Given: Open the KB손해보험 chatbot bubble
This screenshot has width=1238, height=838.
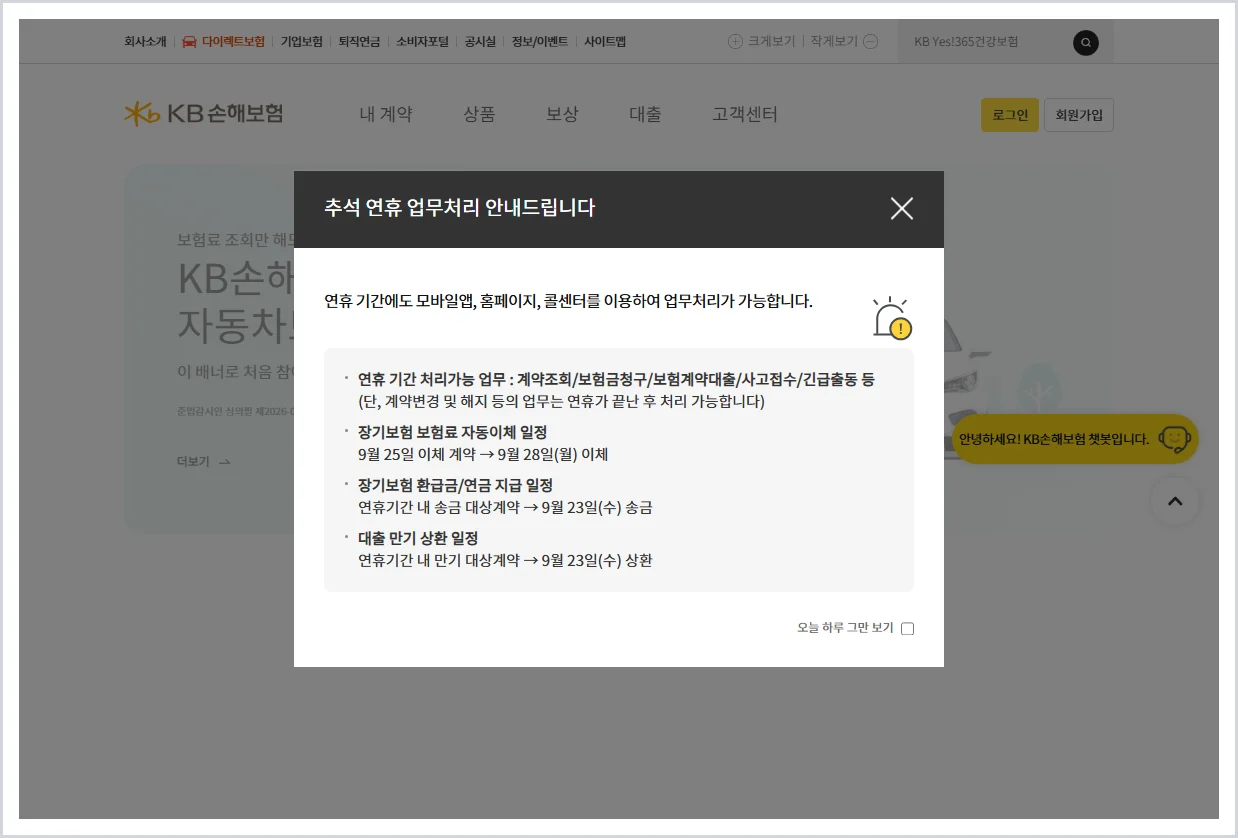Looking at the screenshot, I should point(1075,439).
